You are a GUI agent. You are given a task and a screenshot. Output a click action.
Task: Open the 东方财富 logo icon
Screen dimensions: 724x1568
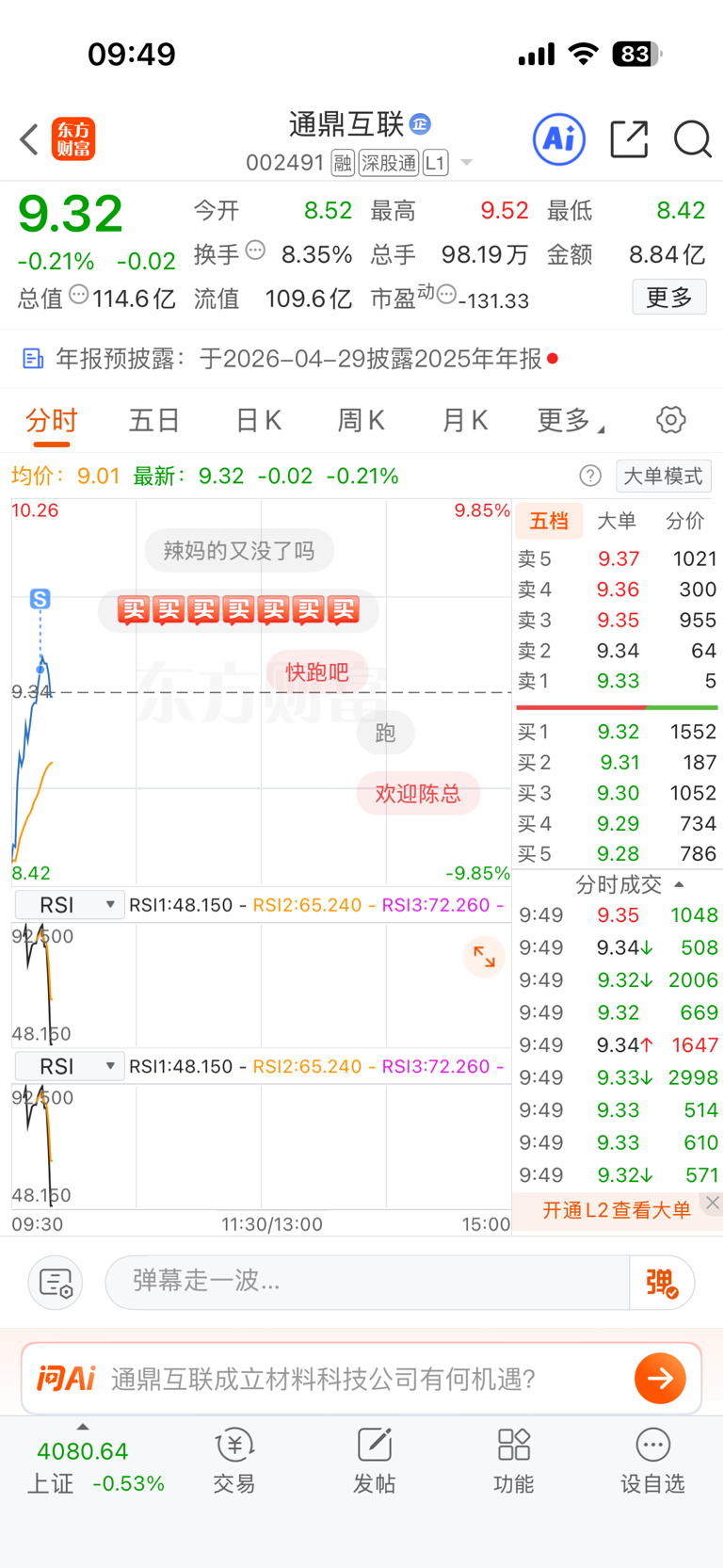73,139
